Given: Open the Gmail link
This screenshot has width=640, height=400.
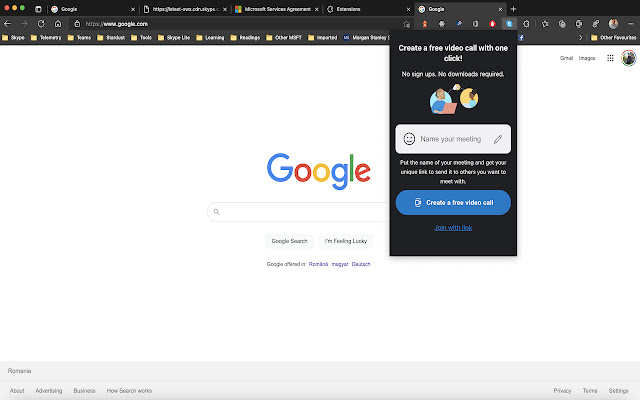Looking at the screenshot, I should tap(566, 58).
